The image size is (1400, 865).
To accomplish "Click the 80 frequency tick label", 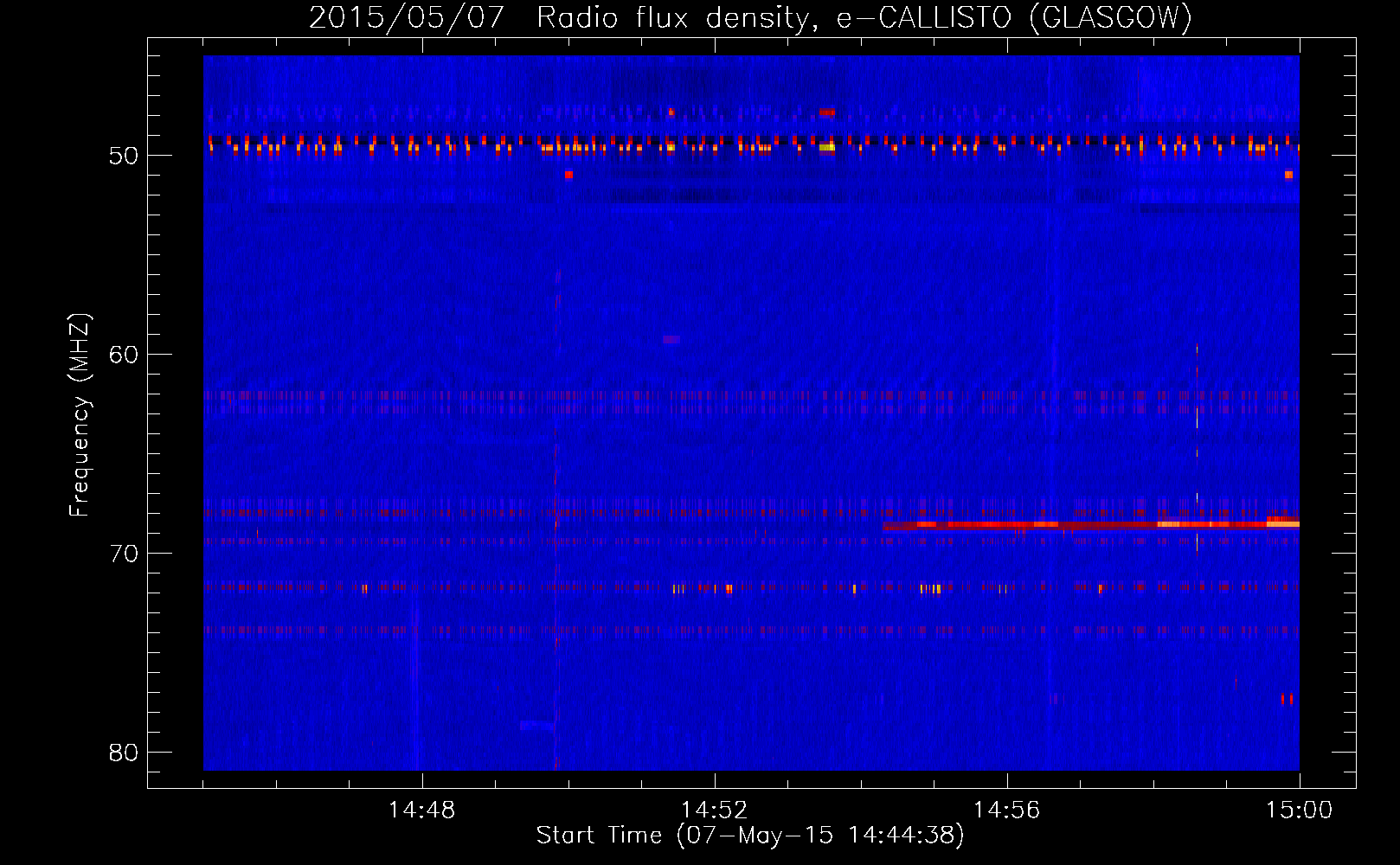I will click(124, 753).
